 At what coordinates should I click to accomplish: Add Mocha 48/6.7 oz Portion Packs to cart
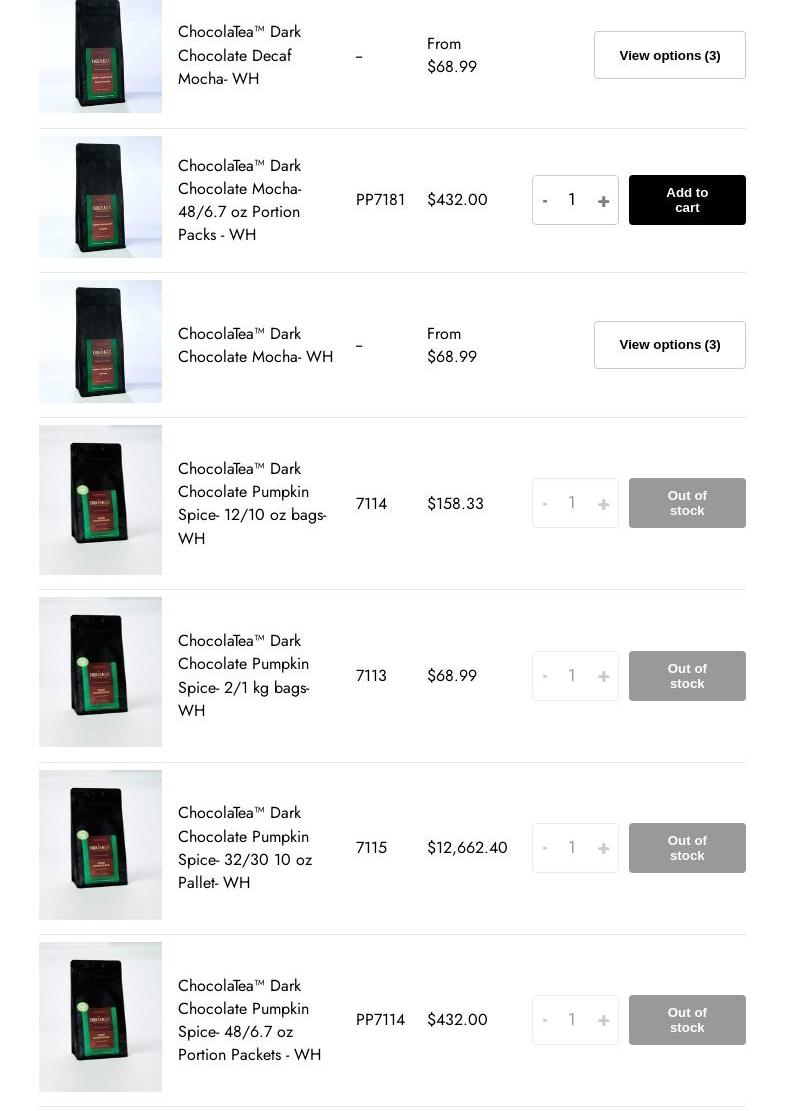point(686,200)
